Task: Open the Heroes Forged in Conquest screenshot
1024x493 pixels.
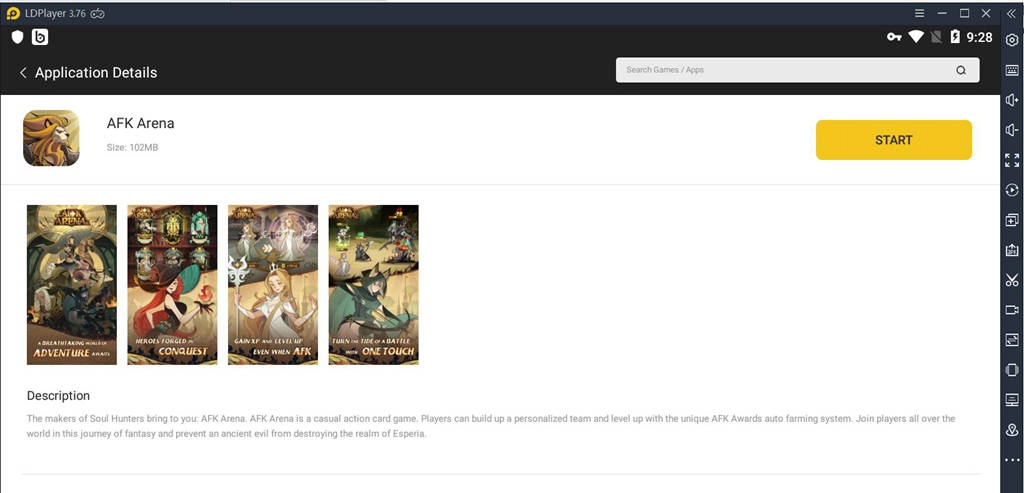Action: (172, 285)
